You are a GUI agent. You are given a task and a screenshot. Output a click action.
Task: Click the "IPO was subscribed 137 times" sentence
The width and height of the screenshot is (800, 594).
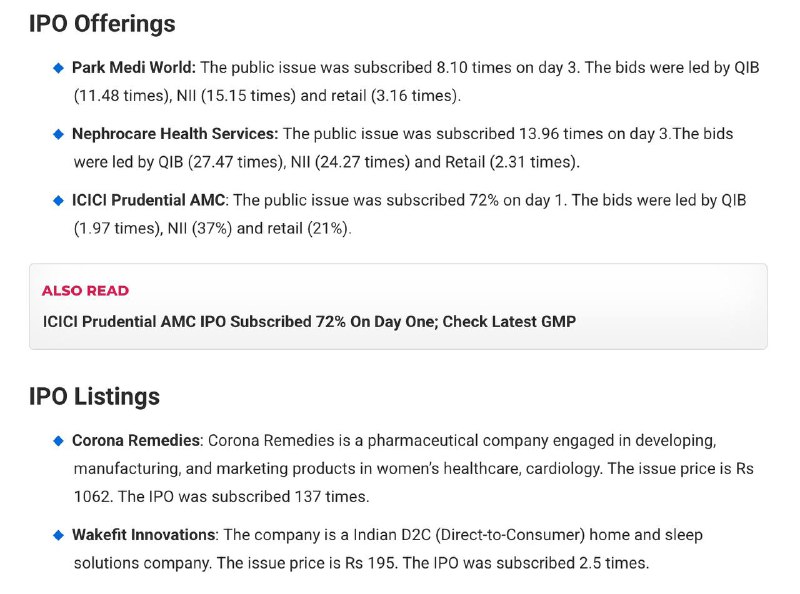tap(263, 496)
